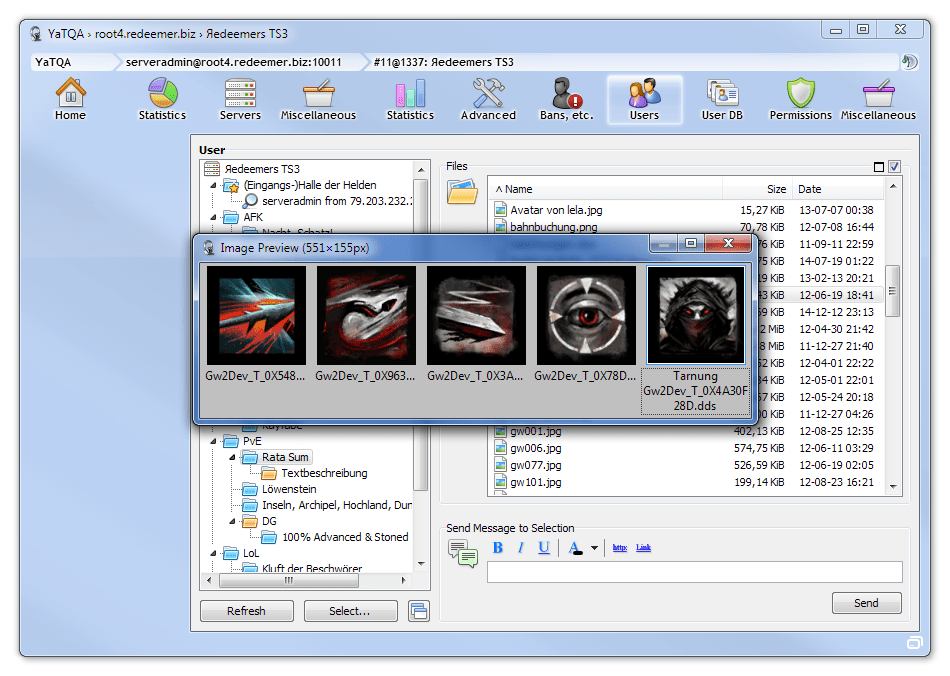Click the Files folder icon
Viewport: 950px width, 676px height.
coord(462,191)
